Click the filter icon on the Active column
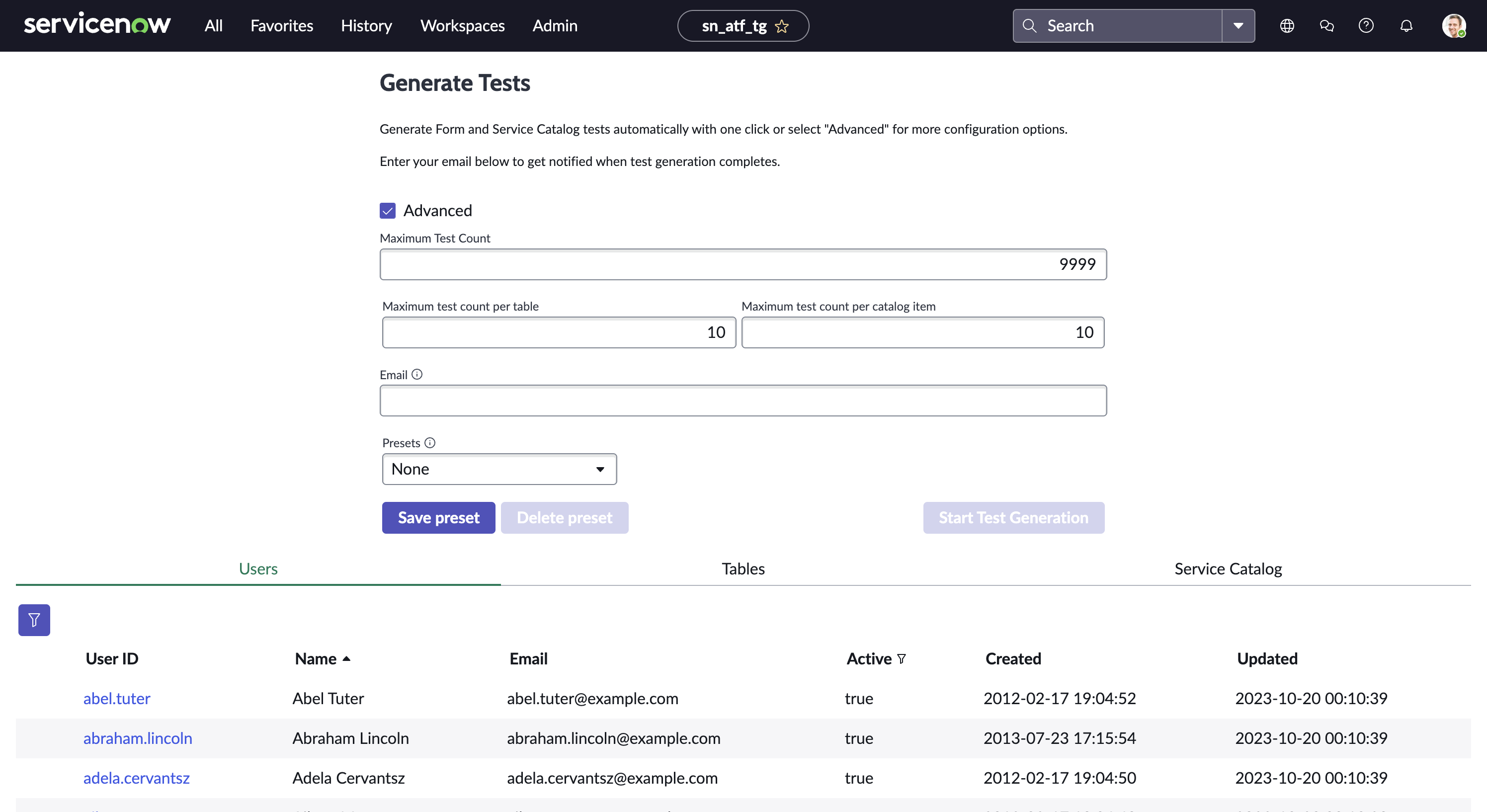 902,658
